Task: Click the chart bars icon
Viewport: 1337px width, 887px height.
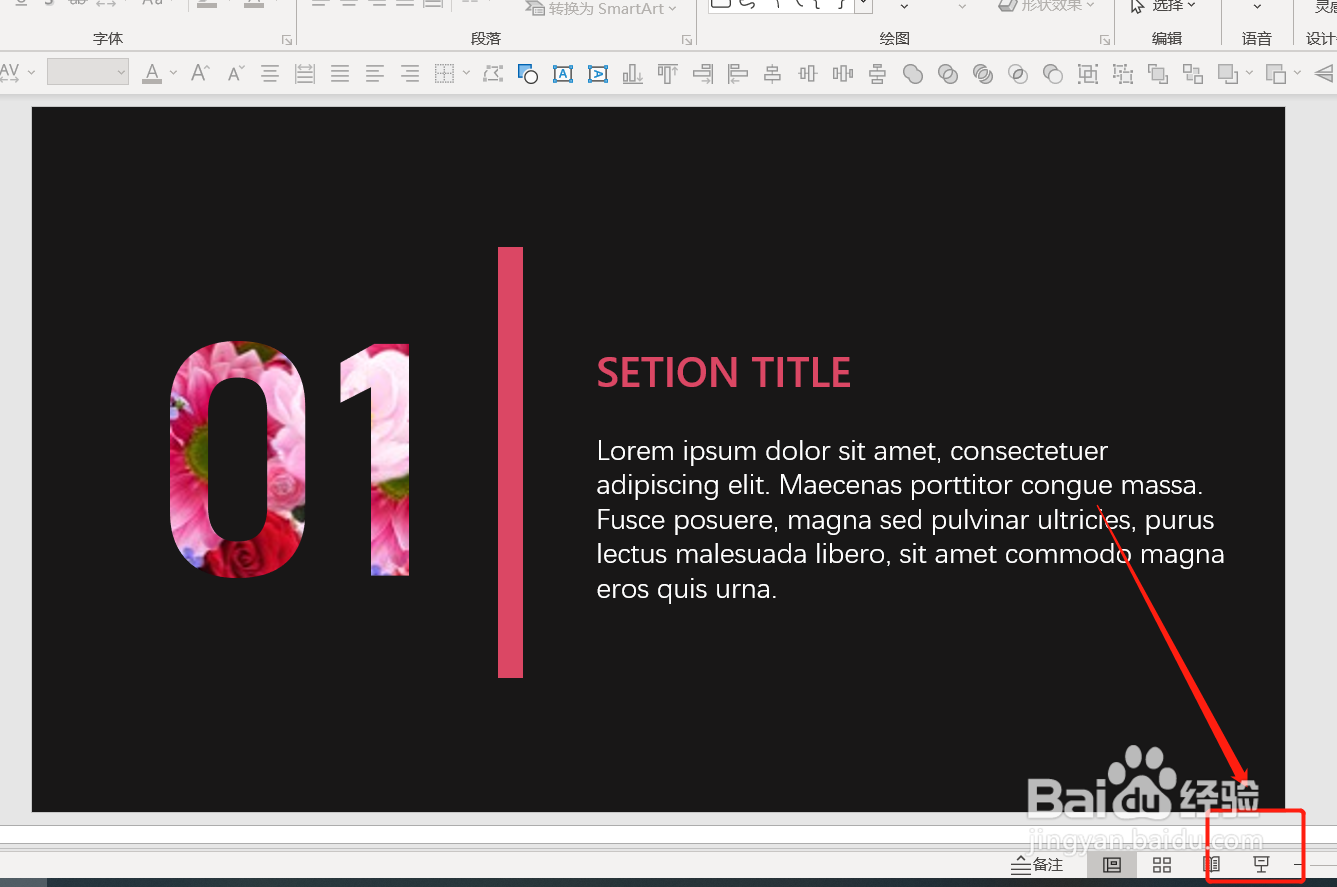Action: (633, 73)
